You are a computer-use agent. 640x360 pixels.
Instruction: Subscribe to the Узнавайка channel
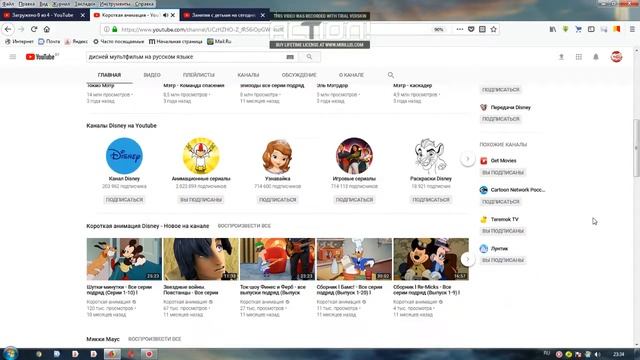tap(278, 200)
